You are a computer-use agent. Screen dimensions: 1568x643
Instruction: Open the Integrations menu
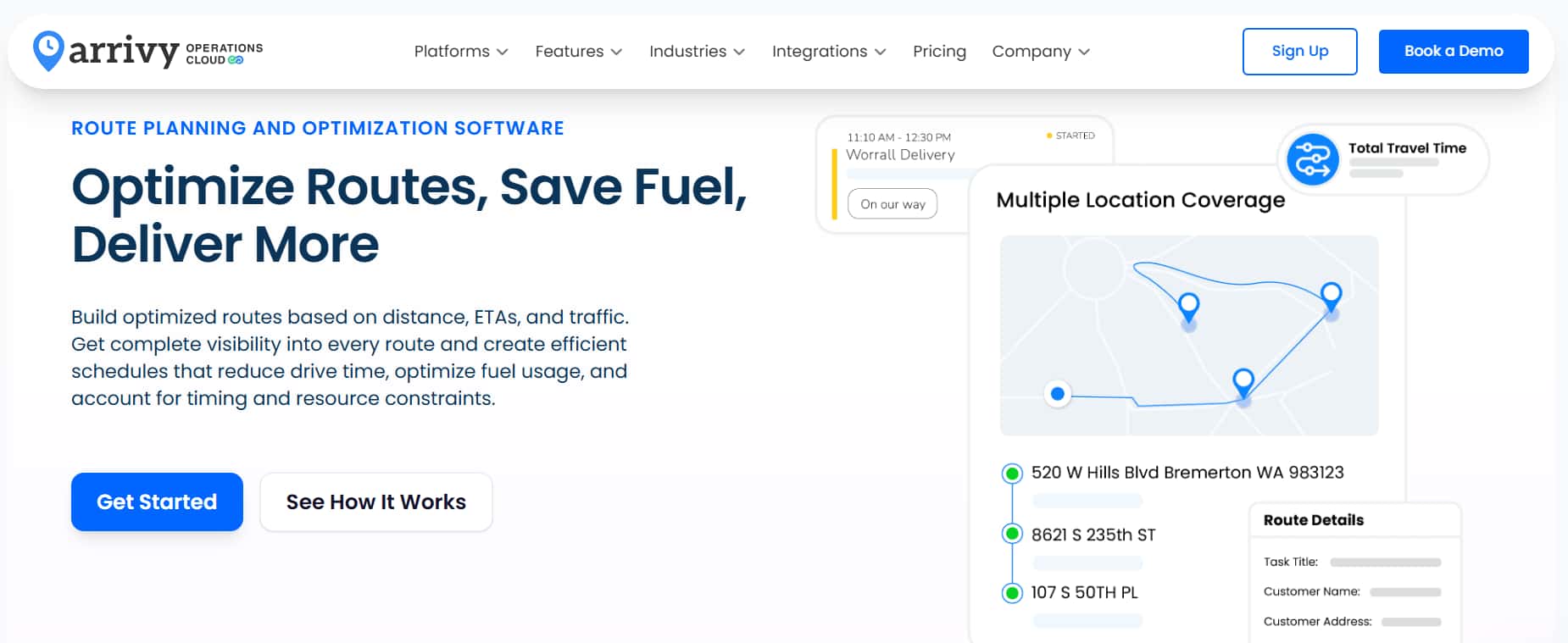pos(828,52)
